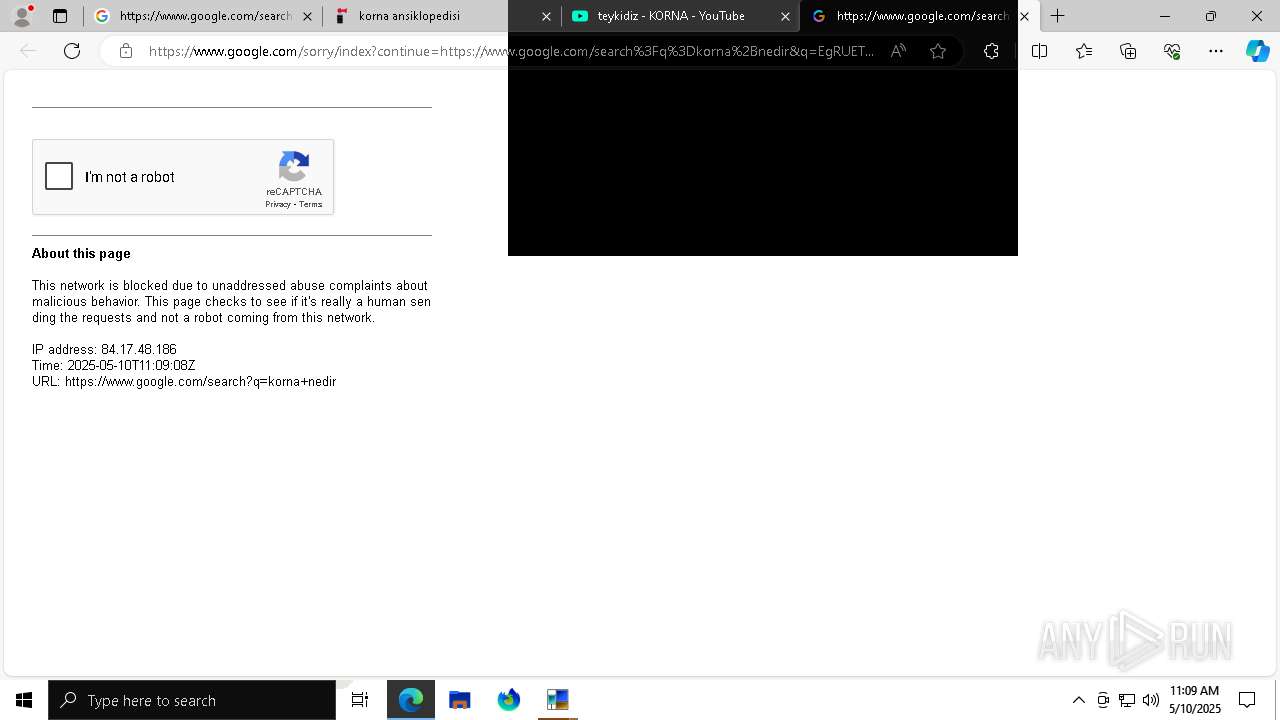Close the teykidiz KORNA YouTube tab
Viewport: 1280px width, 720px height.
pos(785,16)
